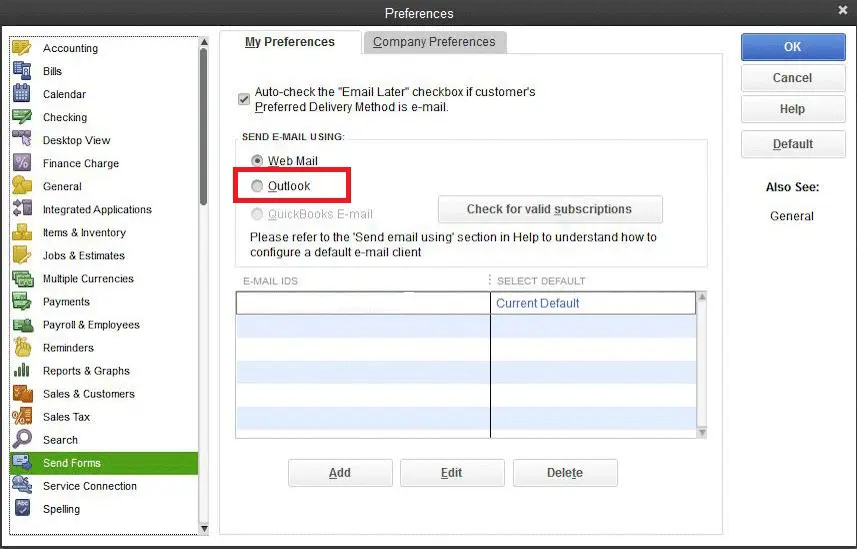Select the Current Default table cell
The width and height of the screenshot is (857, 549).
click(x=592, y=303)
